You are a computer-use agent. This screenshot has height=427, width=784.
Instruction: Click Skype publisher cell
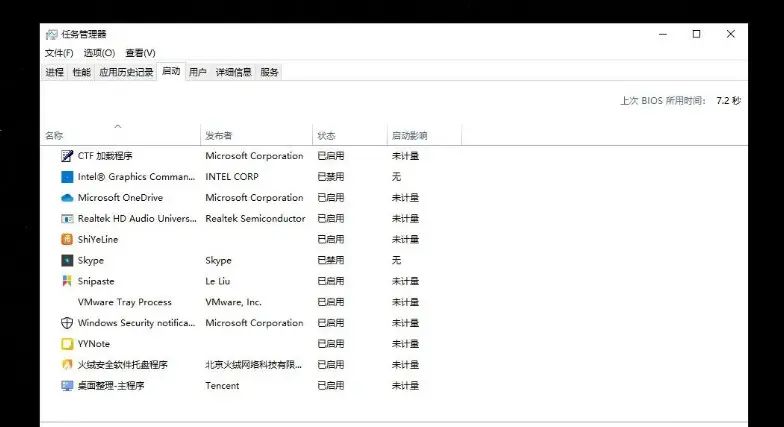(218, 260)
